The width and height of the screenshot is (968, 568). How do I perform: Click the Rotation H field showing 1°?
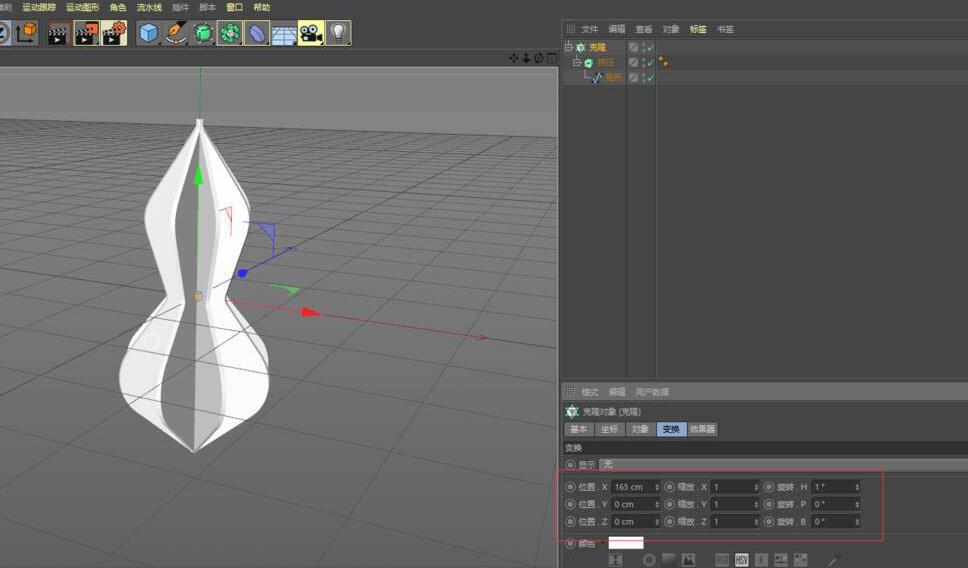835,487
